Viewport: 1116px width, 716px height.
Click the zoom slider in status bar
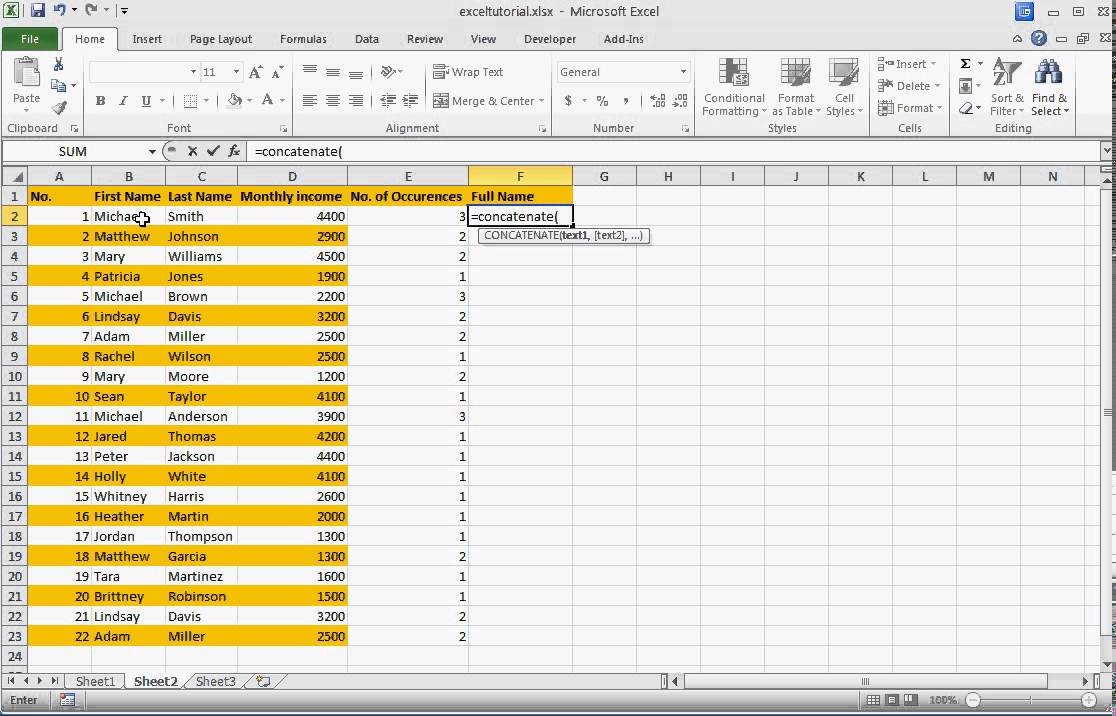pyautogui.click(x=1030, y=700)
